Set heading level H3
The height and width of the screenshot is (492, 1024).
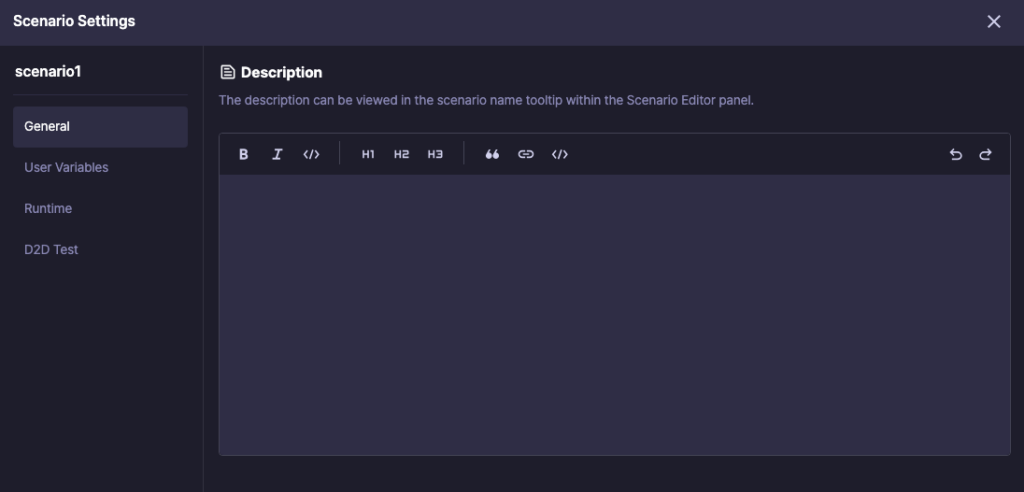click(x=435, y=154)
